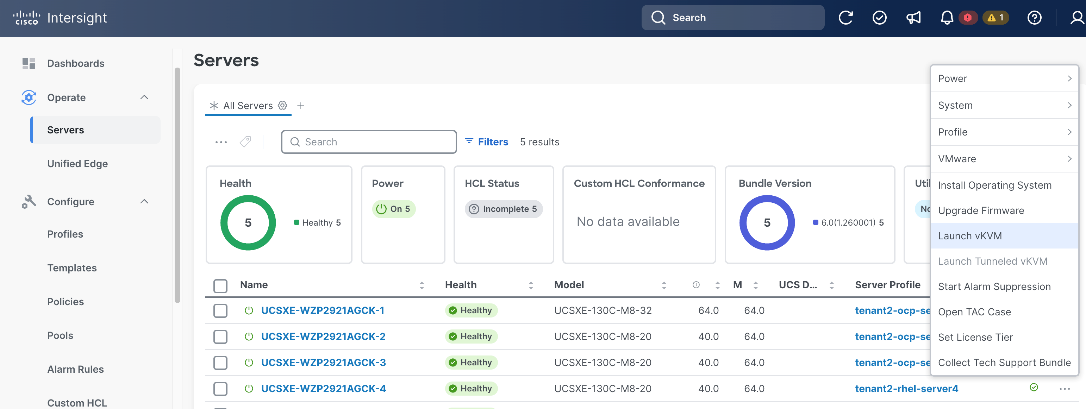Open tenant2-rhel-server4 server profile
The image size is (1086, 409).
[907, 389]
